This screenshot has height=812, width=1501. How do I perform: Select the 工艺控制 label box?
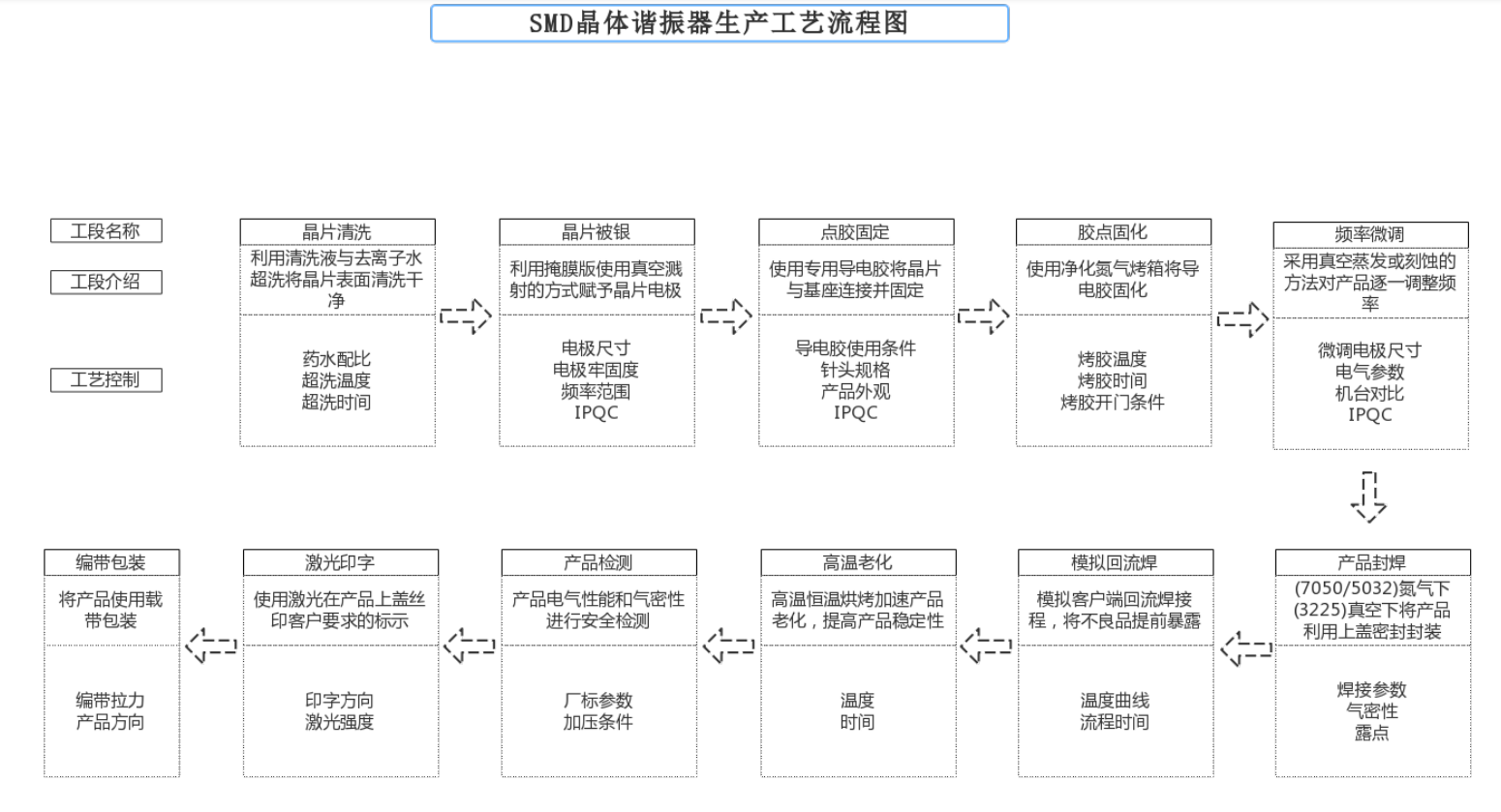tap(106, 379)
